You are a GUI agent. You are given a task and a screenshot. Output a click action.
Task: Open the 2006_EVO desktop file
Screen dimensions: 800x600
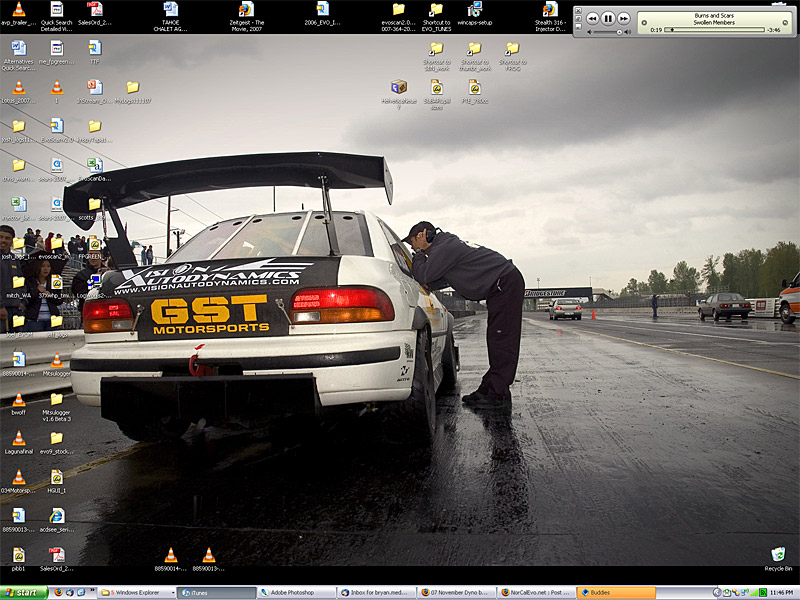[322, 14]
